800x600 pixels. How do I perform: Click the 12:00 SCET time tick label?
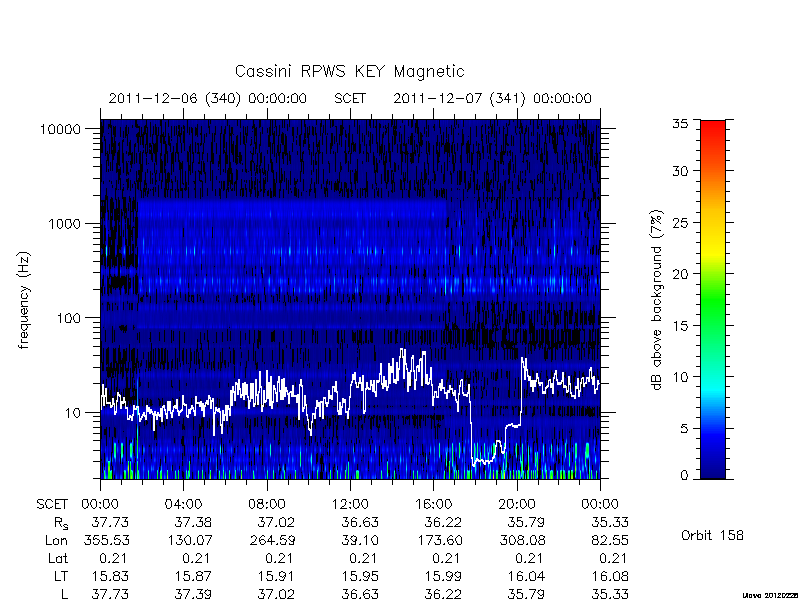click(350, 504)
